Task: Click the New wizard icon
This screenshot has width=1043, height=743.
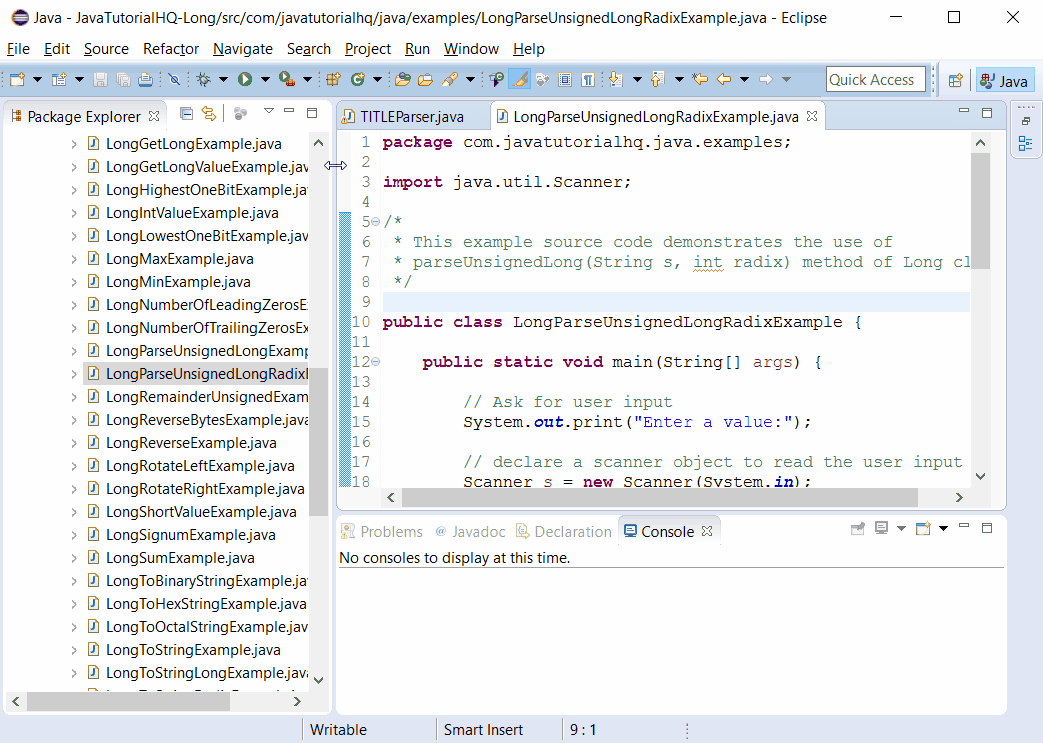Action: tap(17, 80)
